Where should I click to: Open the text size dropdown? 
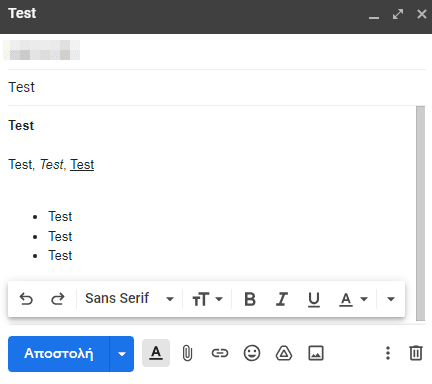(207, 299)
